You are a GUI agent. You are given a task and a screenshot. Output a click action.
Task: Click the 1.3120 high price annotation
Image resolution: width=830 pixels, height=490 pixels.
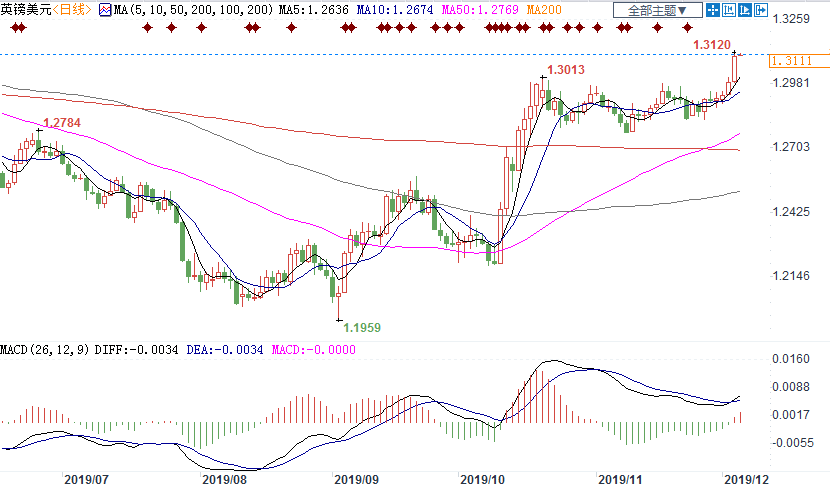(712, 45)
